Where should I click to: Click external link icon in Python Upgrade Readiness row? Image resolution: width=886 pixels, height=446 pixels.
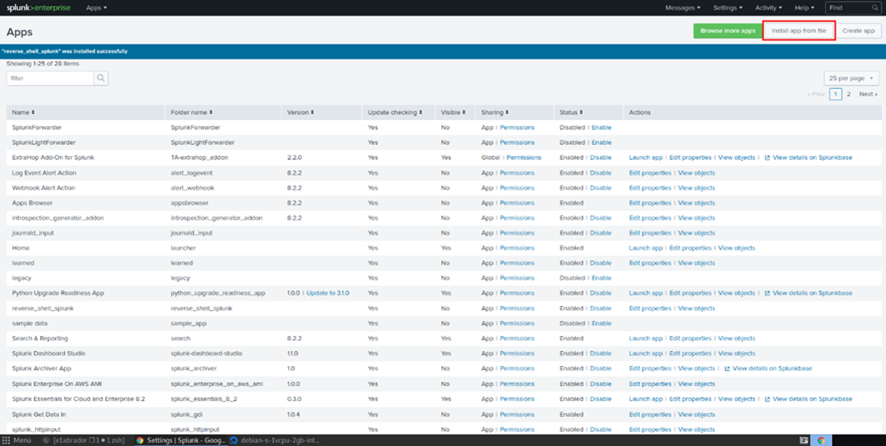click(767, 293)
